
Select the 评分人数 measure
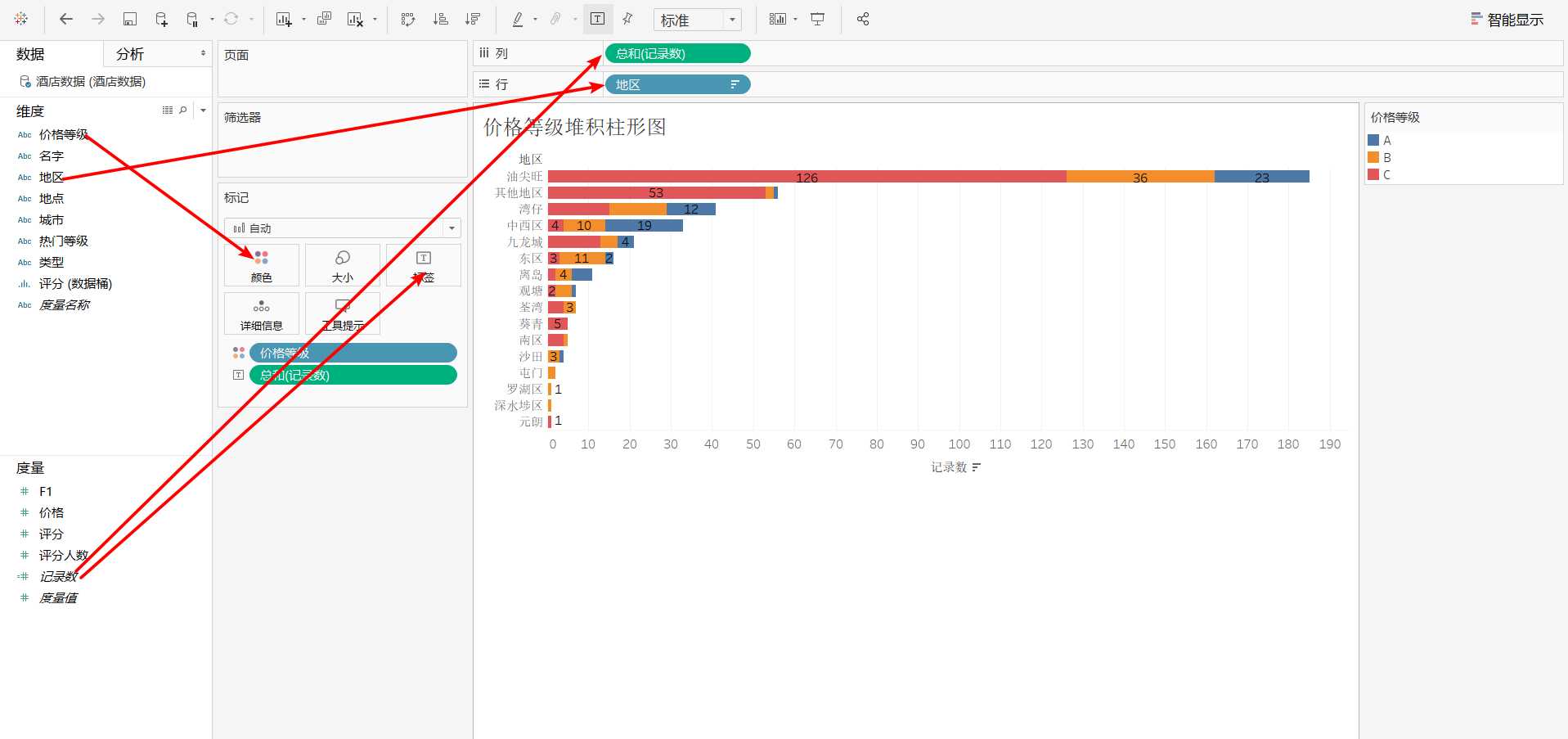click(x=64, y=555)
